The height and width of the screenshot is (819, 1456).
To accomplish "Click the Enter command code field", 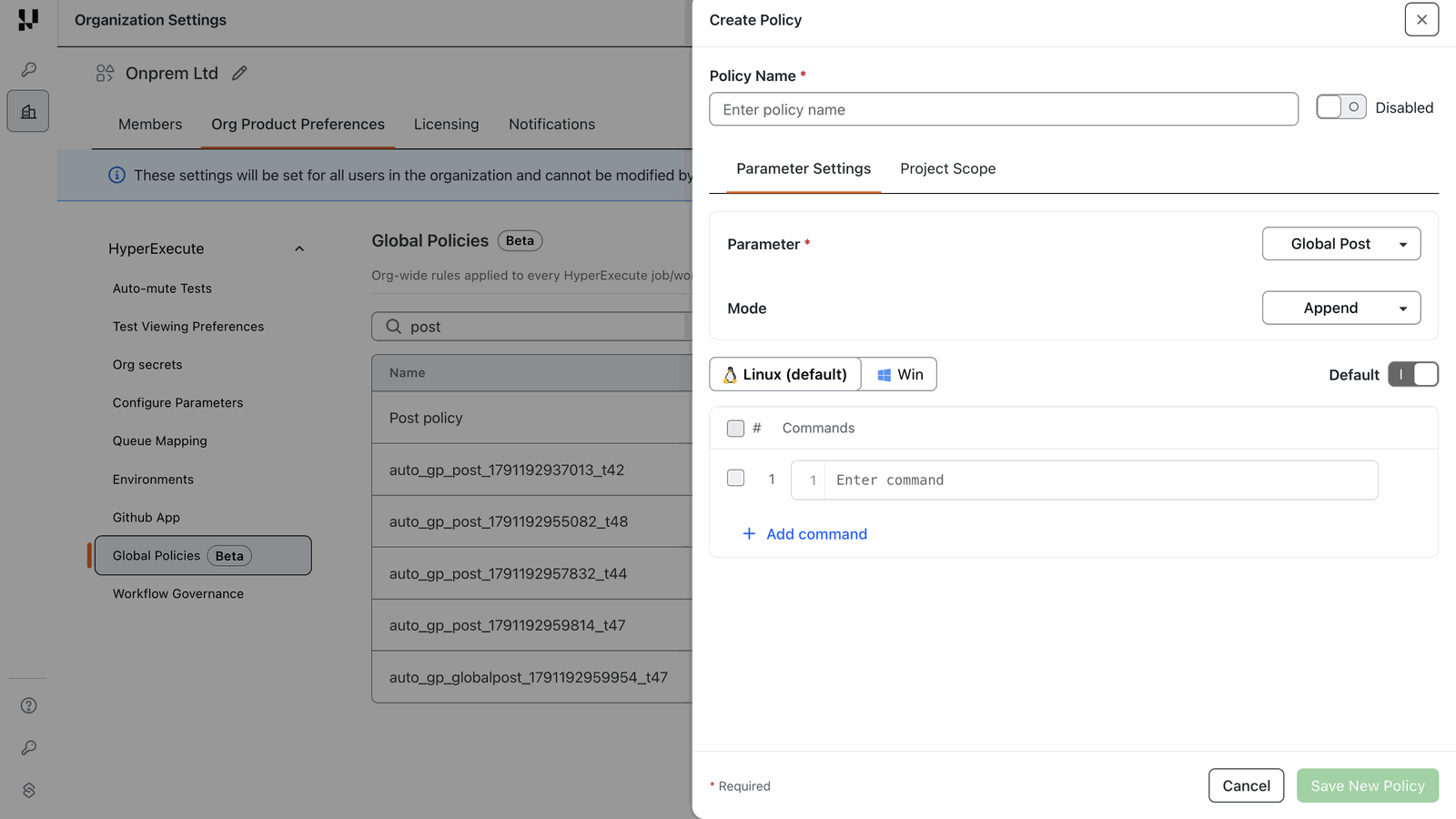I will [x=1085, y=480].
